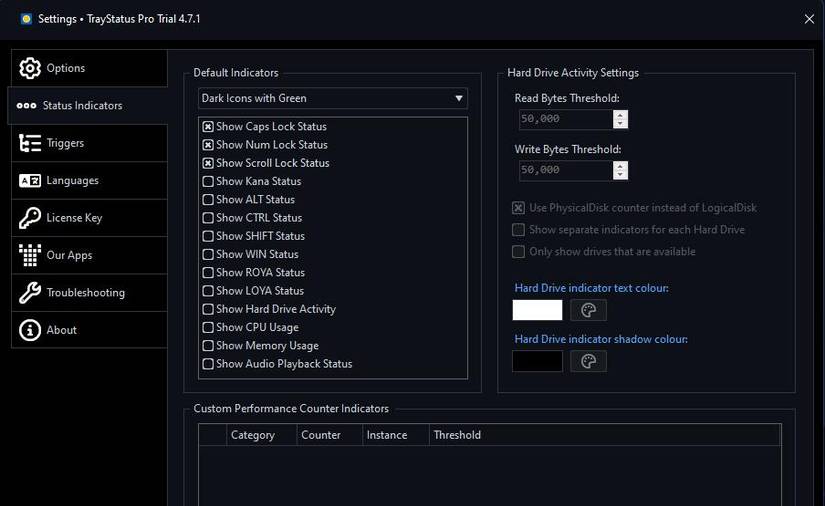The height and width of the screenshot is (506, 825).
Task: Toggle Only show drives that are available
Action: coord(518,252)
